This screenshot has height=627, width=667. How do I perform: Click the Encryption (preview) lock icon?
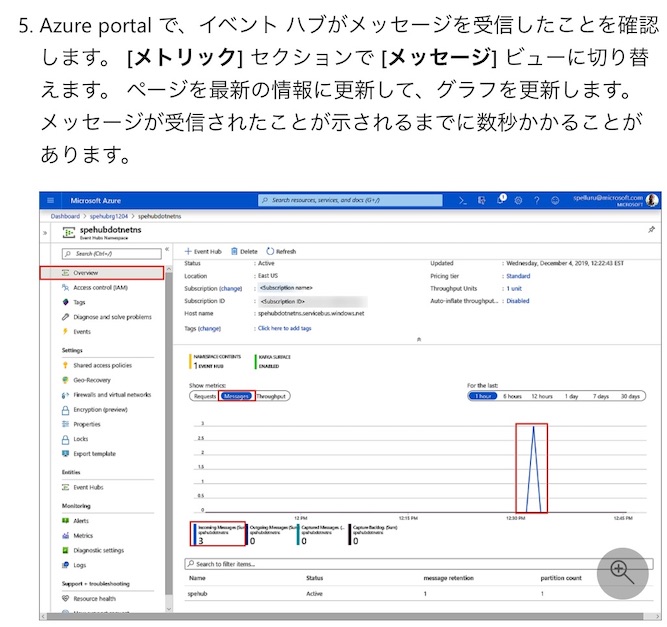pyautogui.click(x=65, y=410)
